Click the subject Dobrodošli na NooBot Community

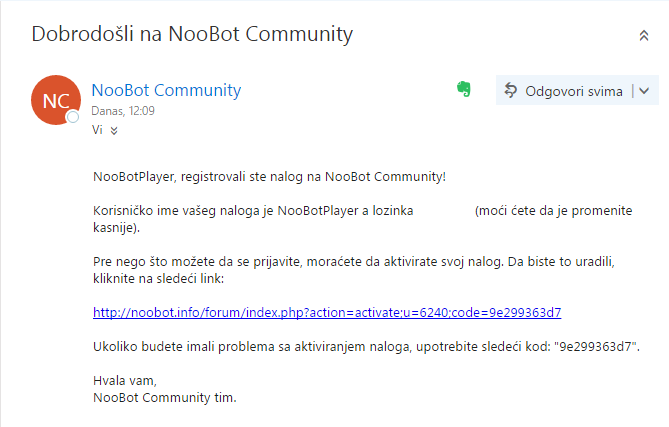[193, 34]
